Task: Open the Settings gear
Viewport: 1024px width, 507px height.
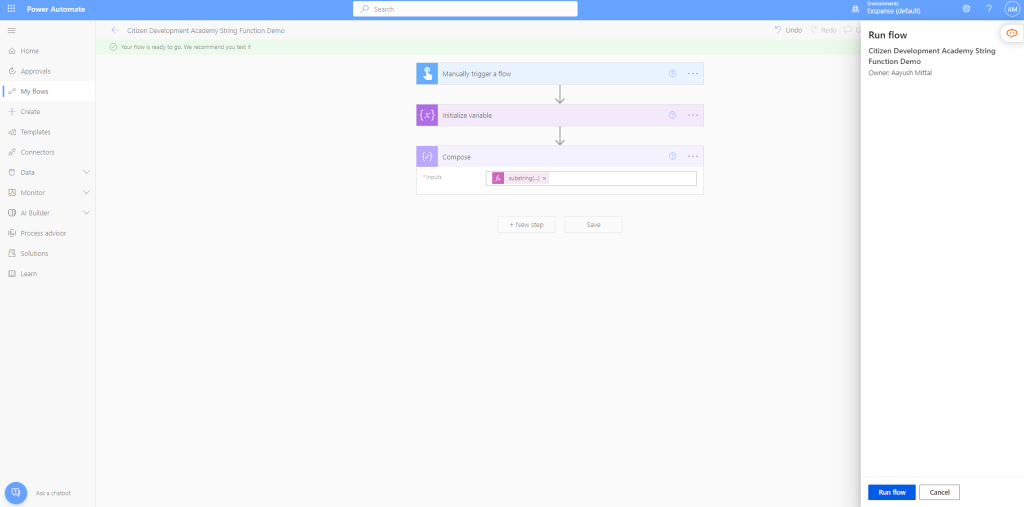Action: point(966,9)
